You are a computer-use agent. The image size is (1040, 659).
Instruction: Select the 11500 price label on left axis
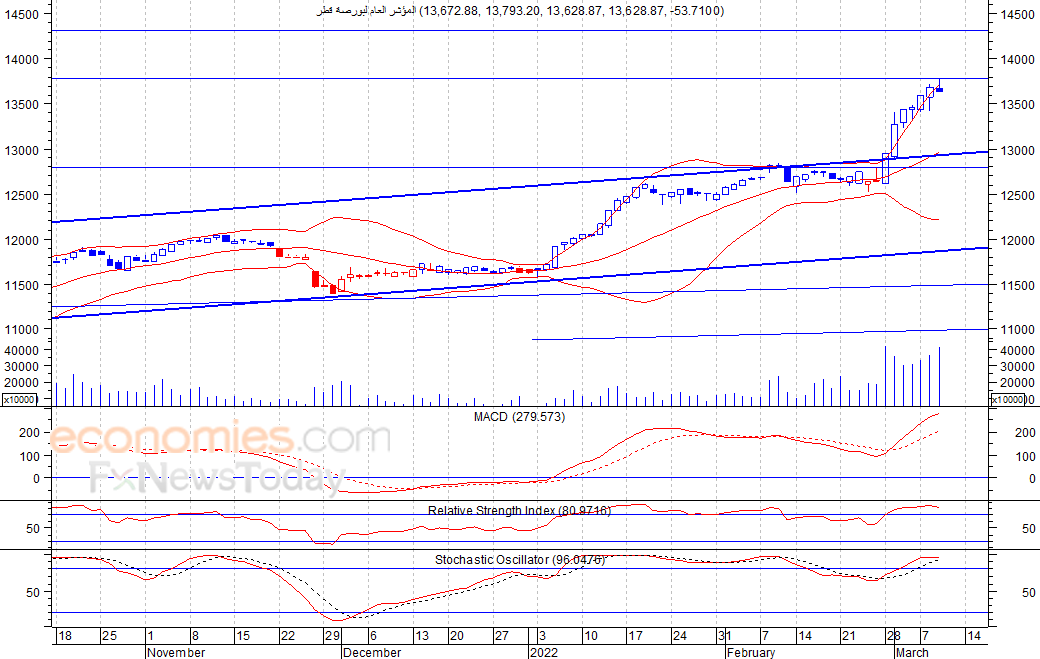[22, 286]
